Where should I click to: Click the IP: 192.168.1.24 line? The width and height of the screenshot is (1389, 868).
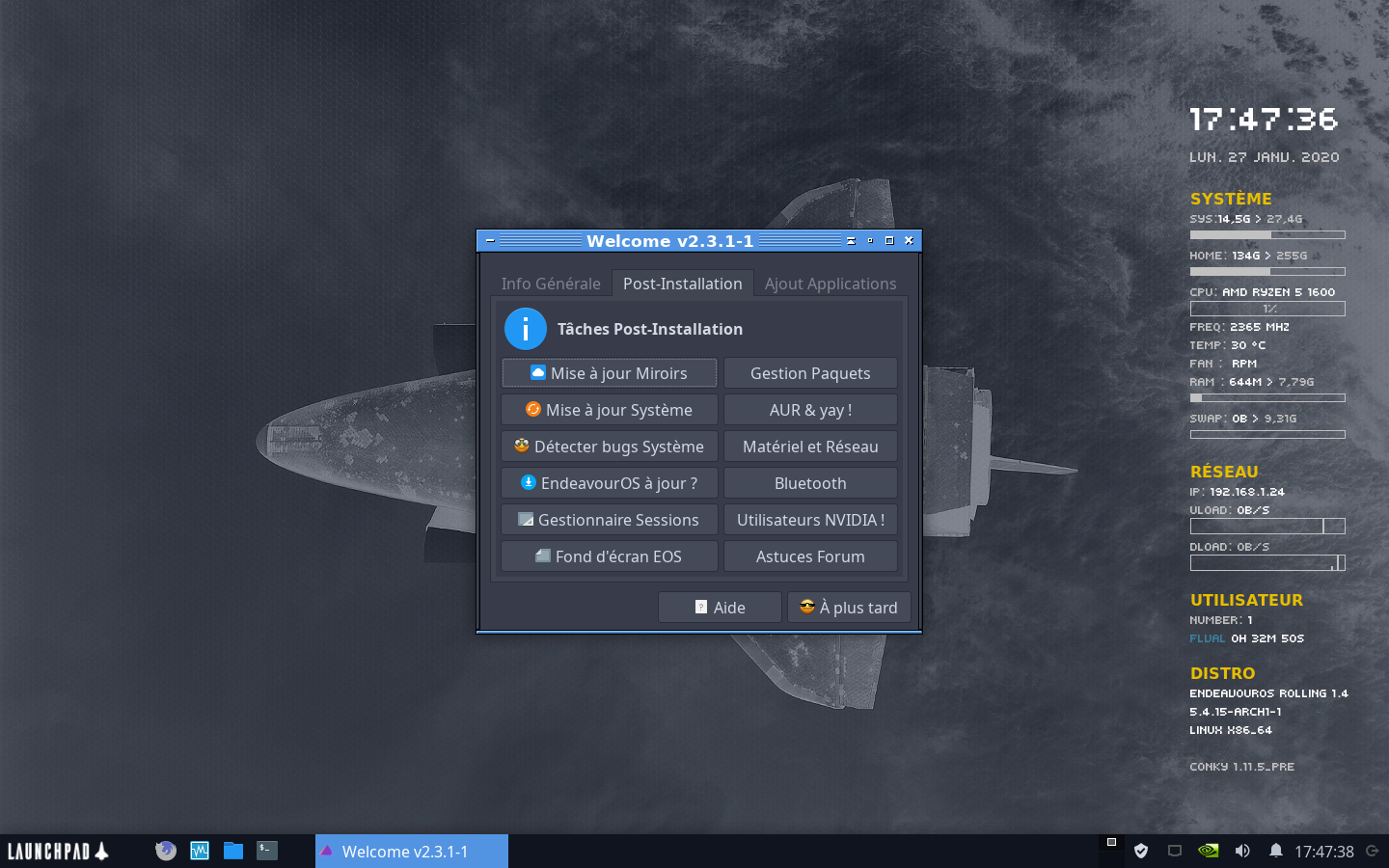tap(1237, 492)
